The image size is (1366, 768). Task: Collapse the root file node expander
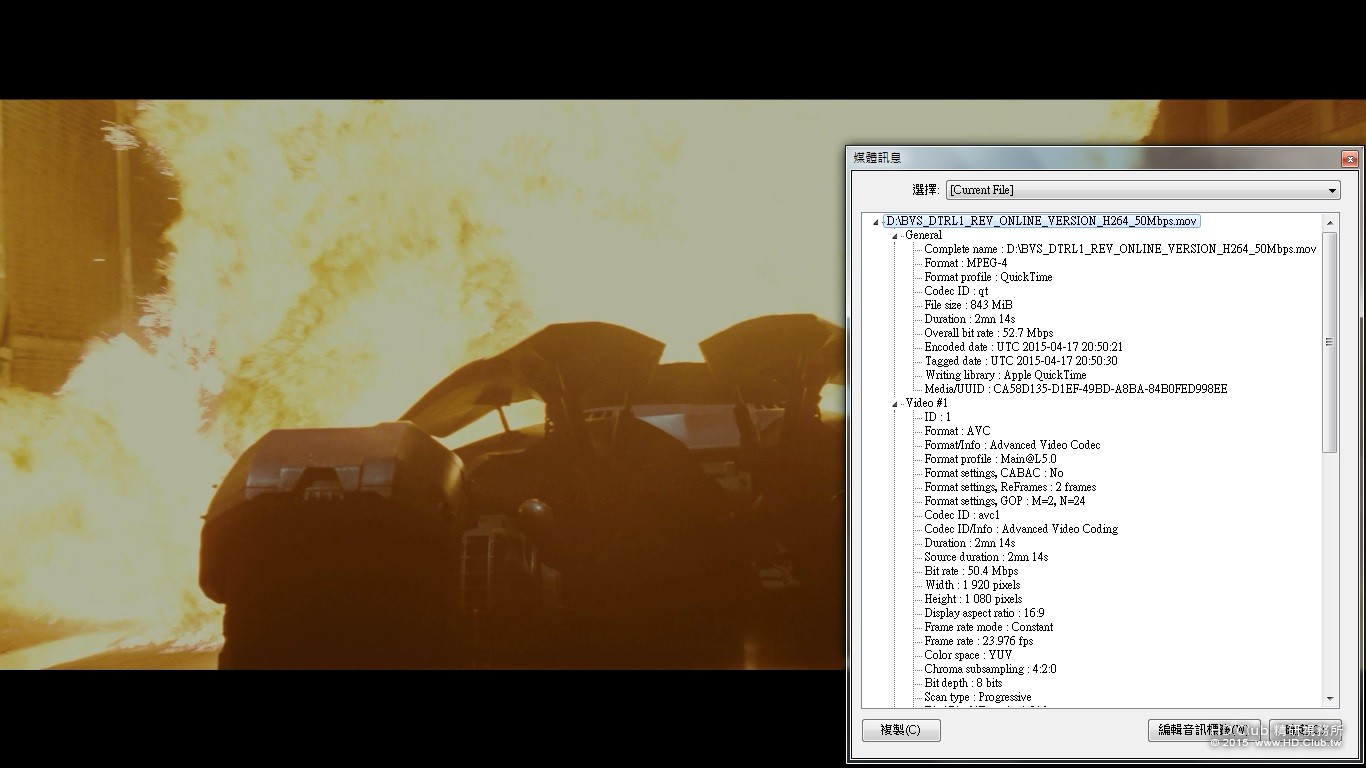877,222
